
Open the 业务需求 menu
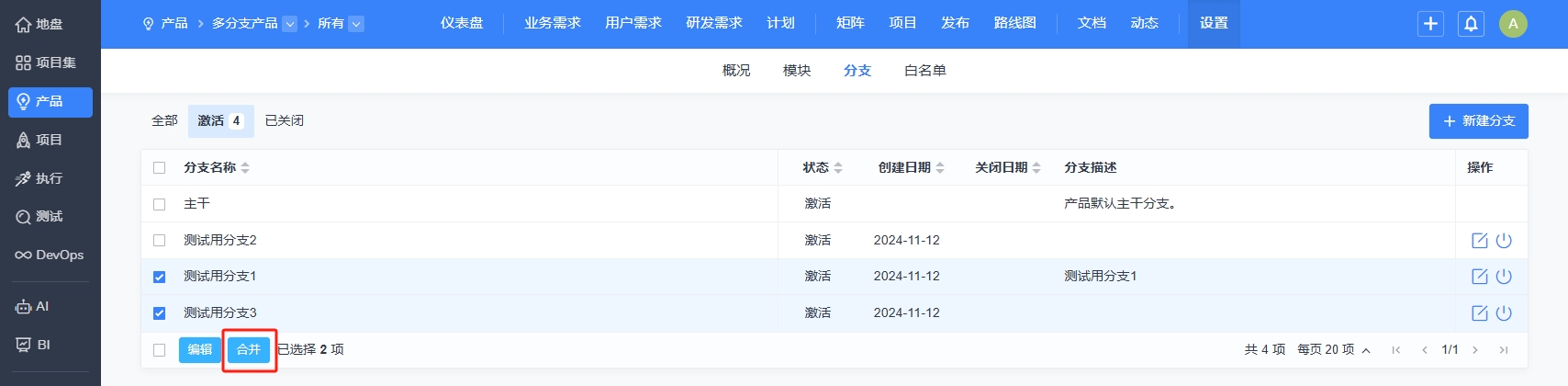553,24
